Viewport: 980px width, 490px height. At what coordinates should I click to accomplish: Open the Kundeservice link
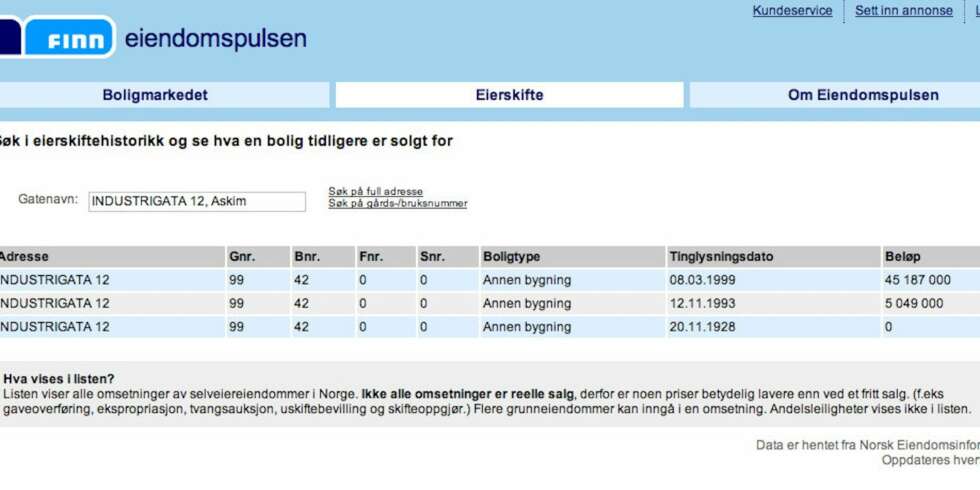coord(792,11)
